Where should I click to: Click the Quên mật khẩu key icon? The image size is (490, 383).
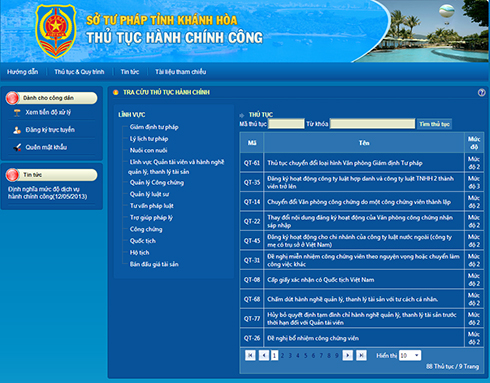click(17, 147)
